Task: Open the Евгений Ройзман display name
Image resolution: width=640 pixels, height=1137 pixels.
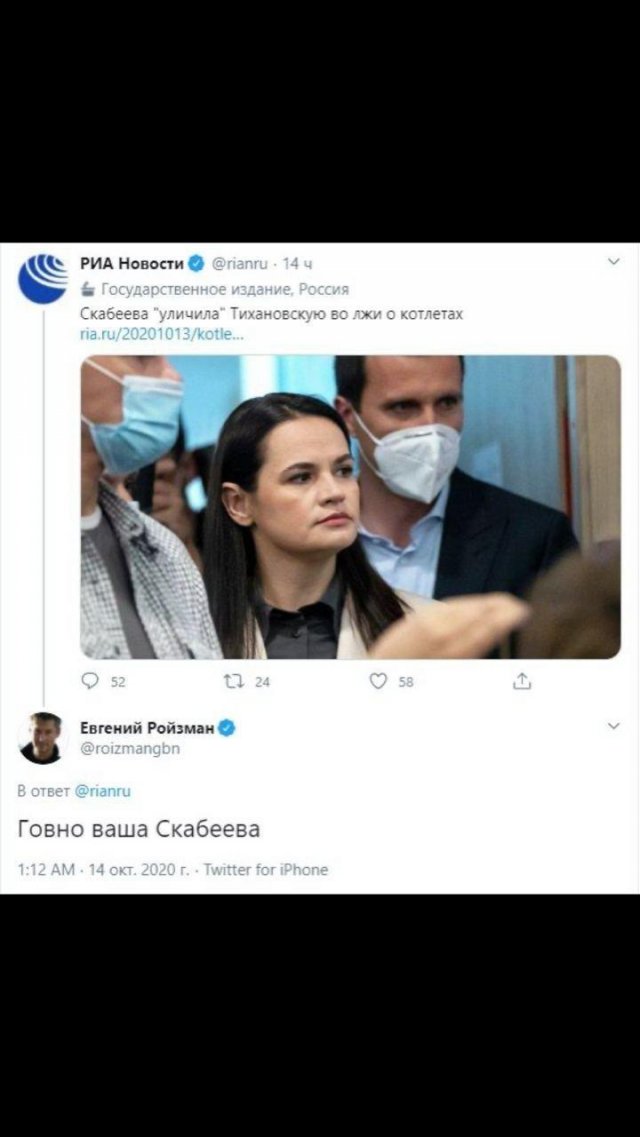Action: [x=147, y=729]
